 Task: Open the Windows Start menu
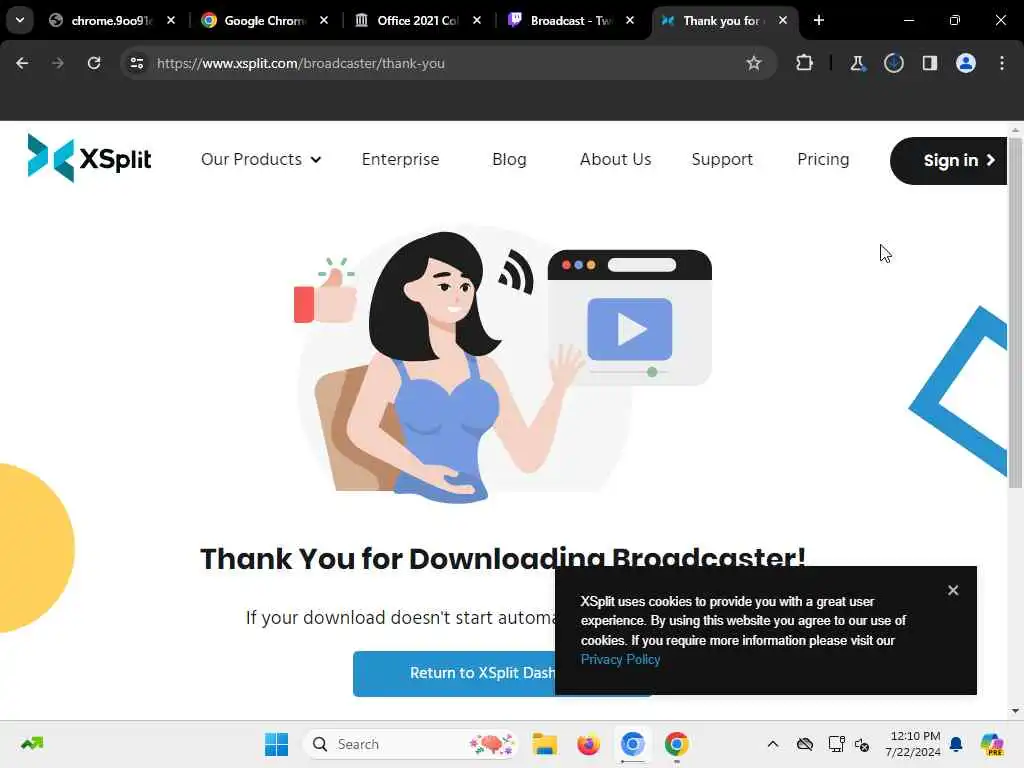(x=276, y=744)
